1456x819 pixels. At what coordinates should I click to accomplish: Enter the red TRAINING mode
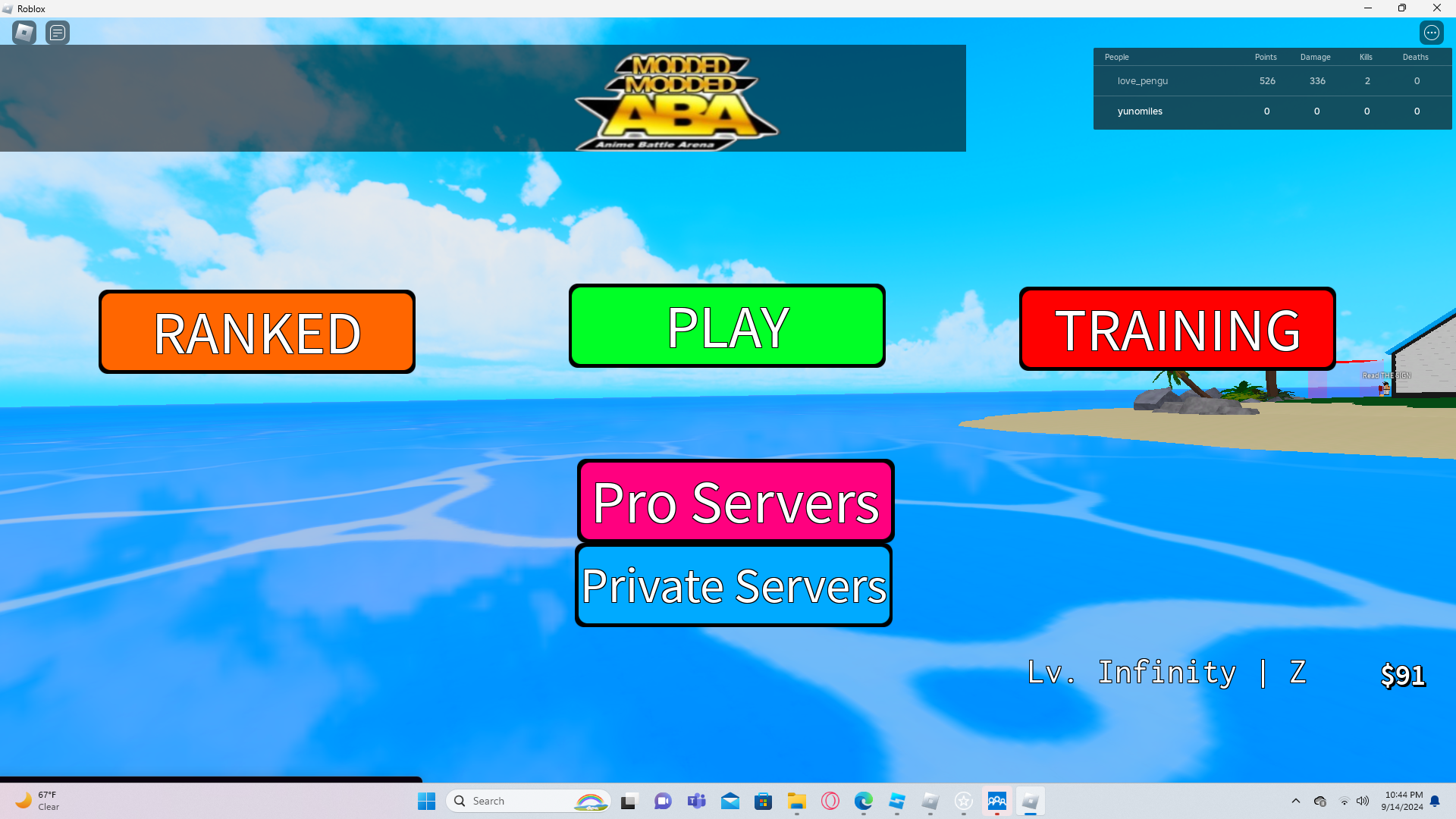[1177, 329]
